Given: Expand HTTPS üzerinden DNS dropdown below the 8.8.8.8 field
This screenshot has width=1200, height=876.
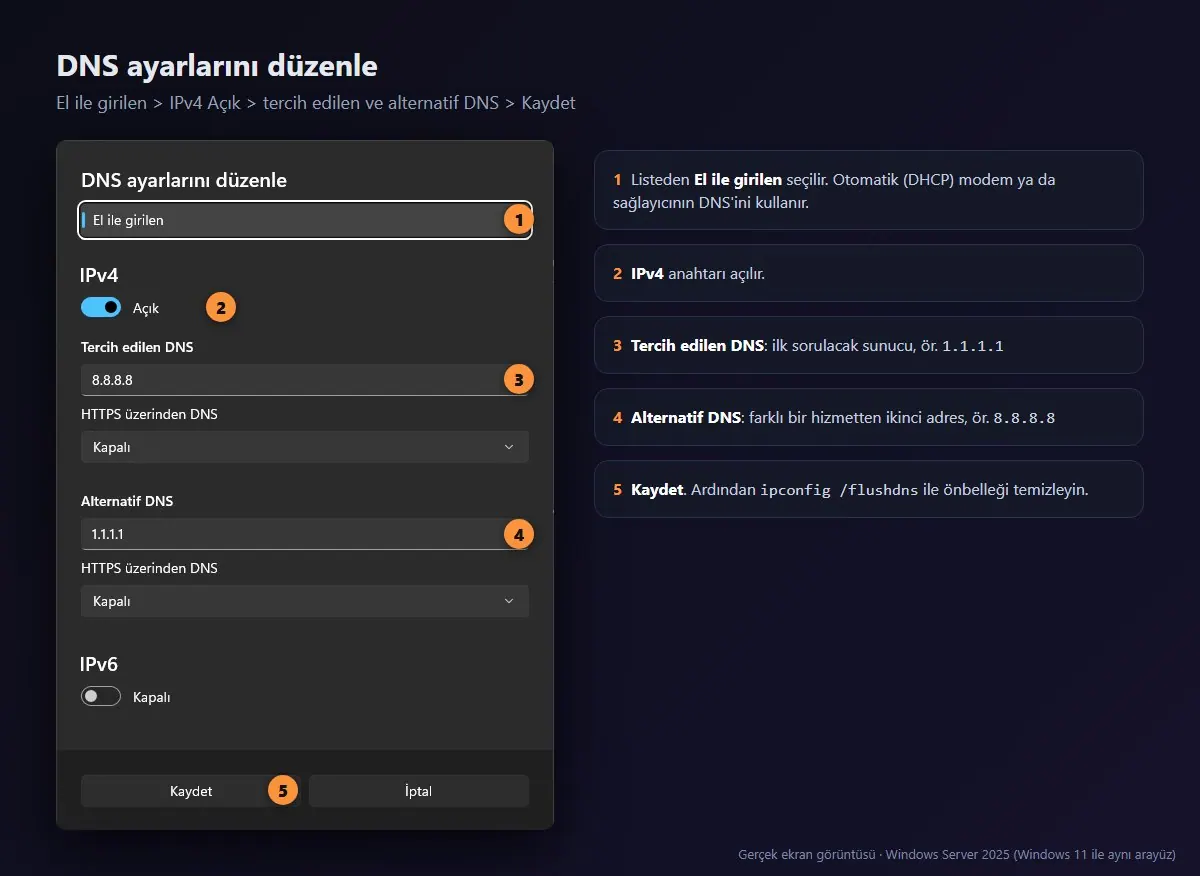Looking at the screenshot, I should tap(305, 447).
